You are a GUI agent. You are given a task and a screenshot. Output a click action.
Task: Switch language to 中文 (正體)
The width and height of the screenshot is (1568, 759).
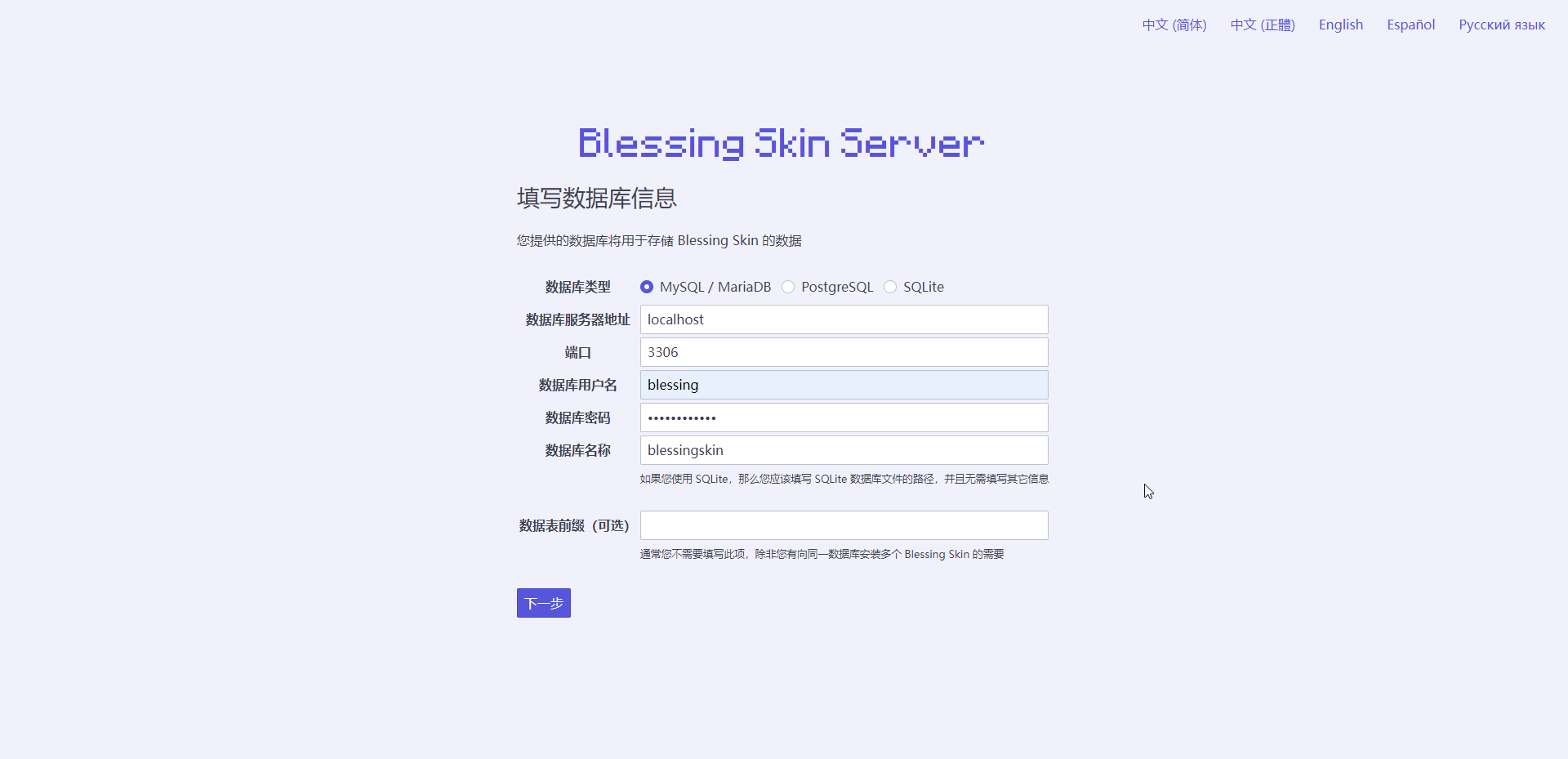pyautogui.click(x=1263, y=25)
